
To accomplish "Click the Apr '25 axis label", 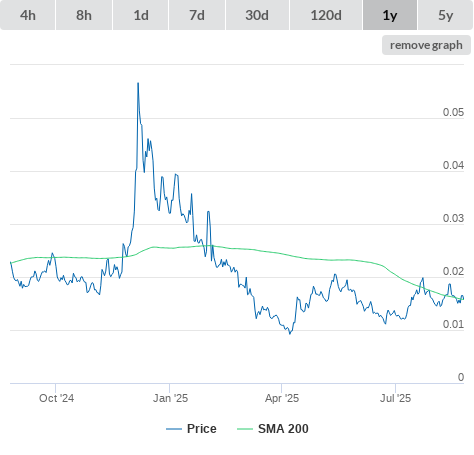I will [282, 398].
